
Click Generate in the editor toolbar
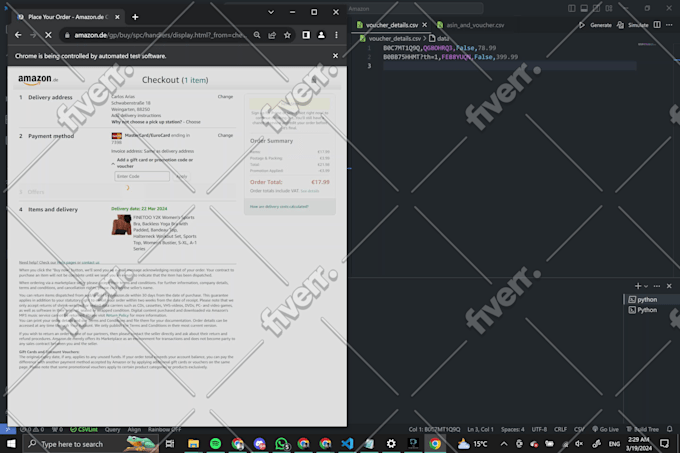[x=601, y=25]
